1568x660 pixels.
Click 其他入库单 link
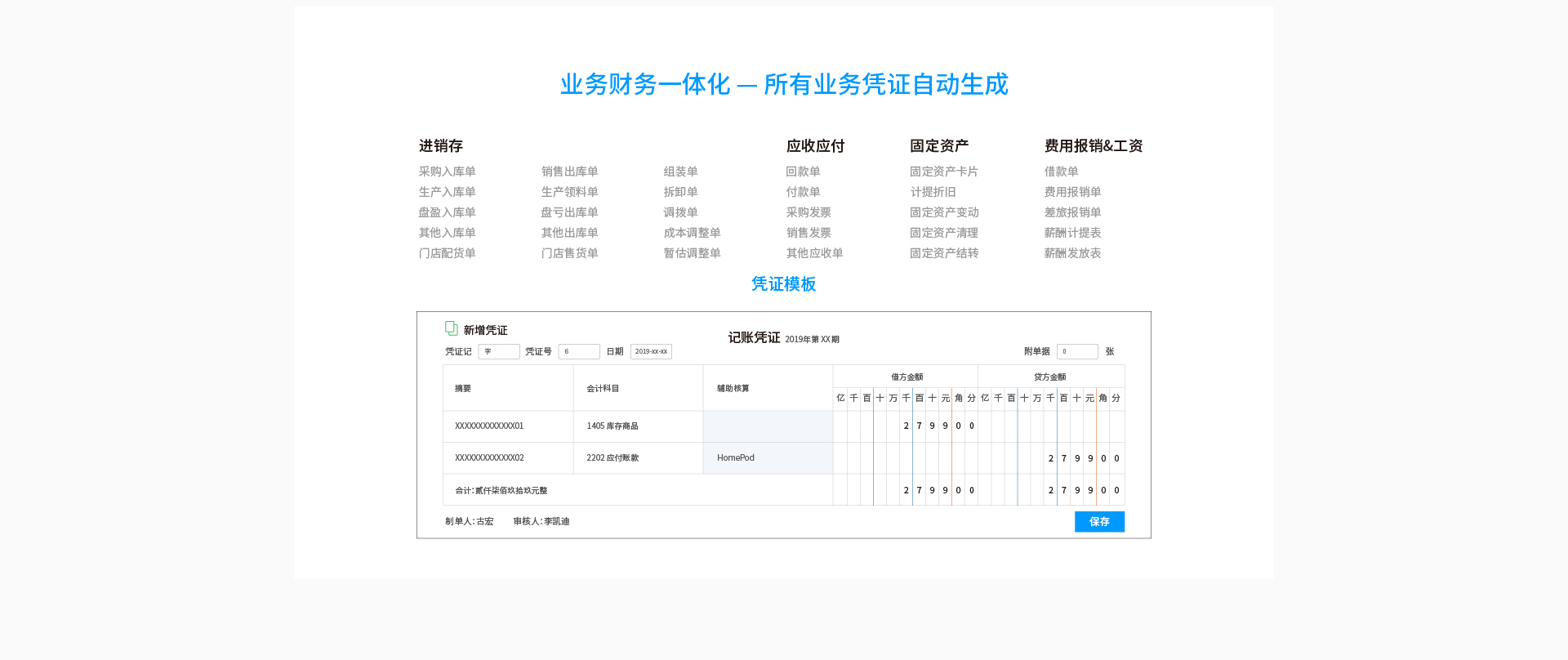[447, 233]
